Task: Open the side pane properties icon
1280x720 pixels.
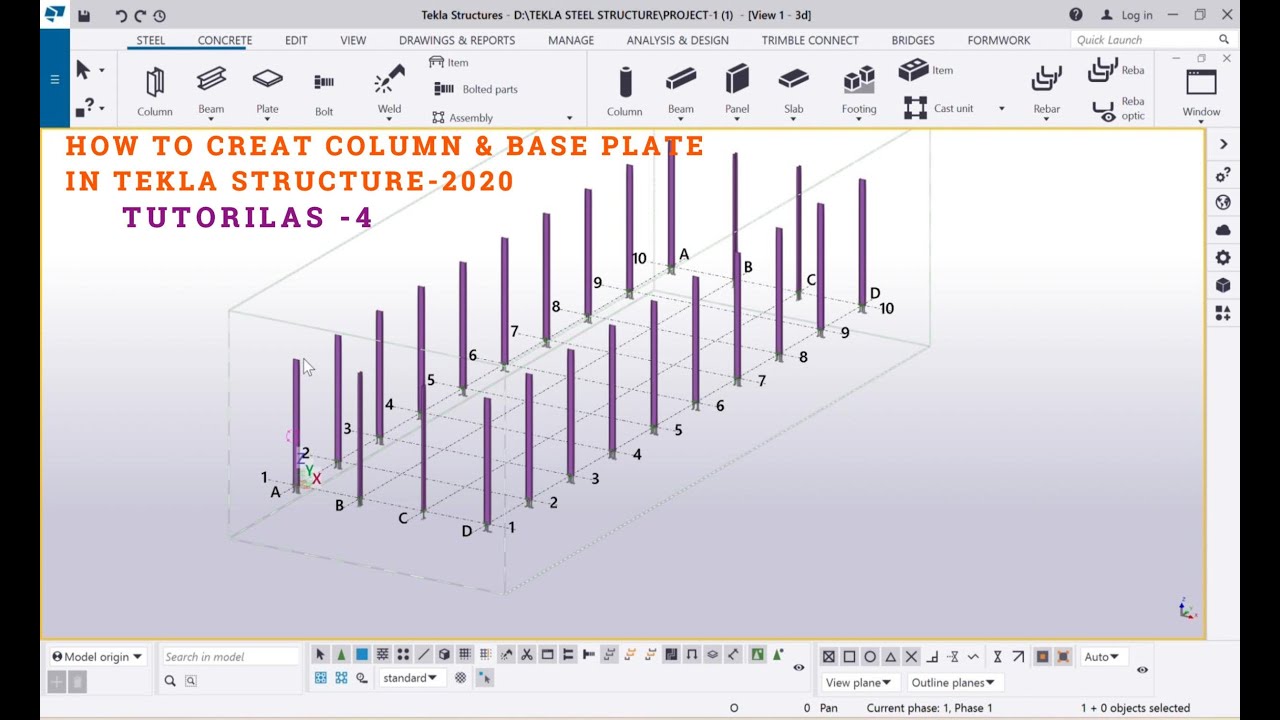Action: click(1222, 175)
